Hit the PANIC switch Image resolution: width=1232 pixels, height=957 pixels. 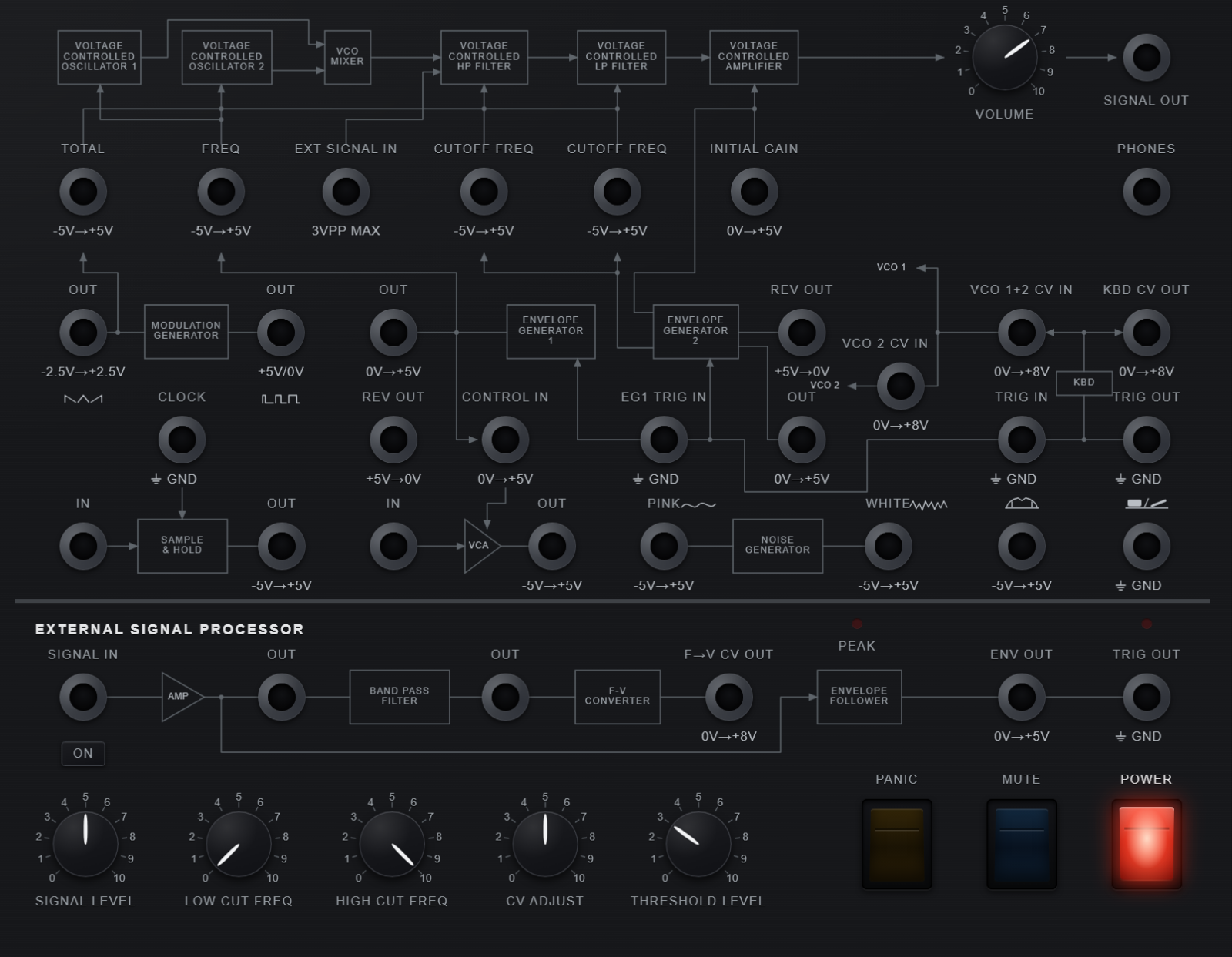[896, 844]
